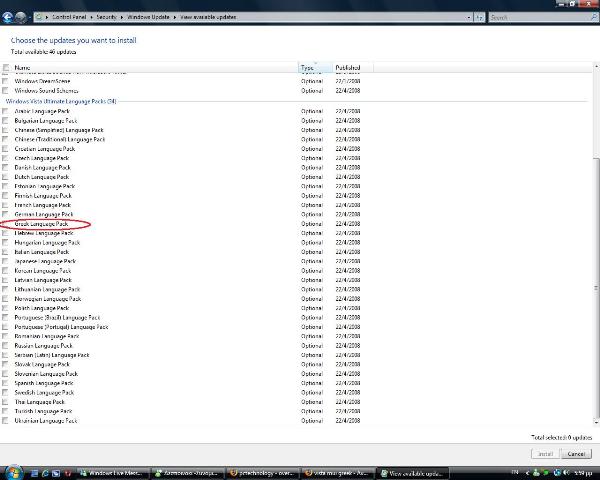This screenshot has height=480, width=600.
Task: Check the Italian Language Pack checkbox
Action: [x=5, y=252]
